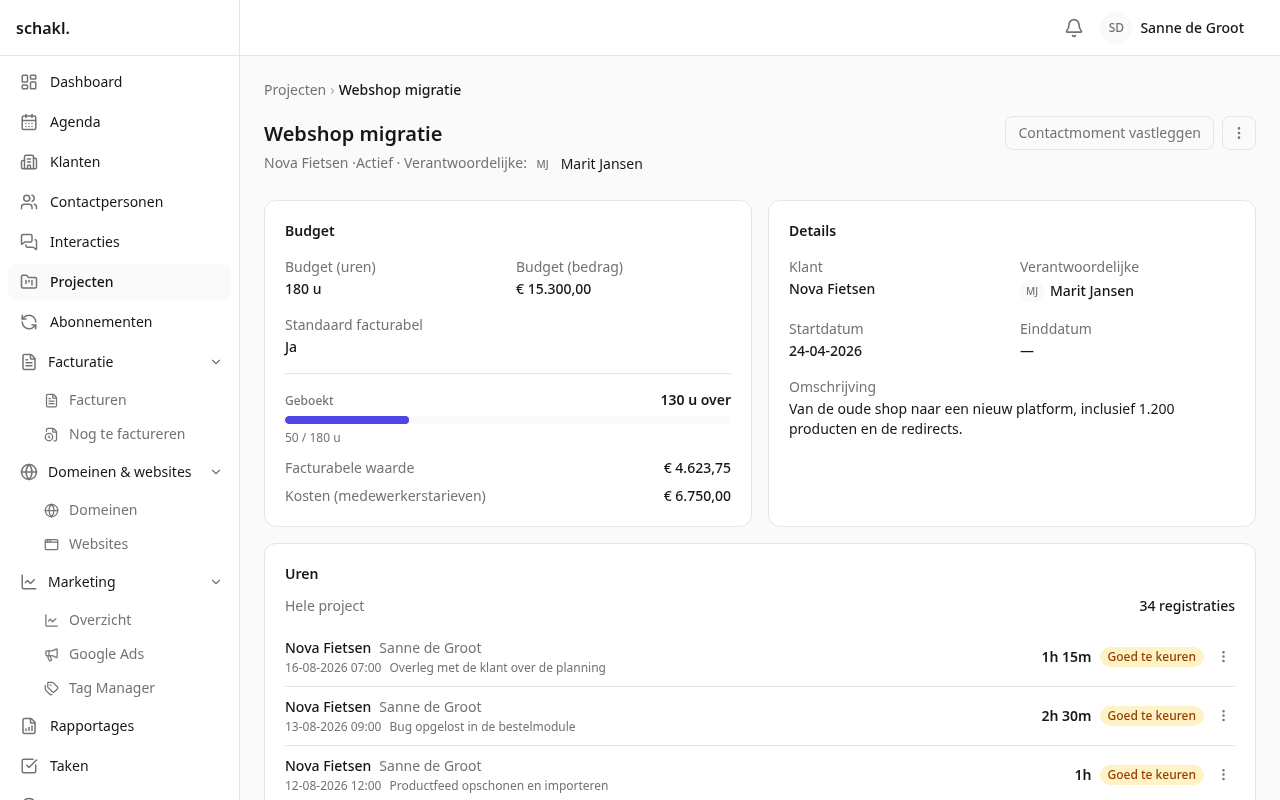Click the Contactpersonen people icon
The image size is (1280, 800).
click(x=29, y=202)
